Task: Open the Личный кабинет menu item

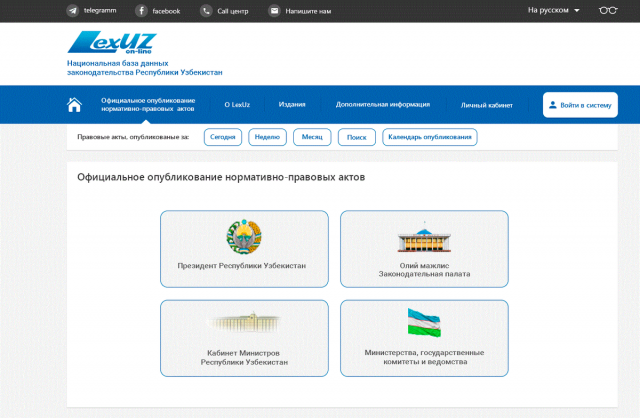Action: tap(487, 105)
